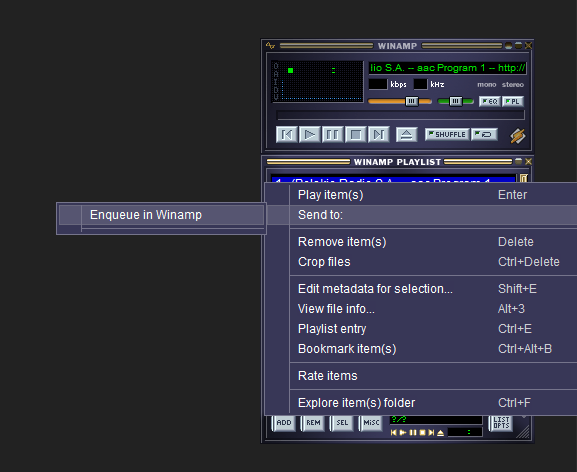
Task: Expand the 'Rate items' submenu entry
Action: [421, 376]
